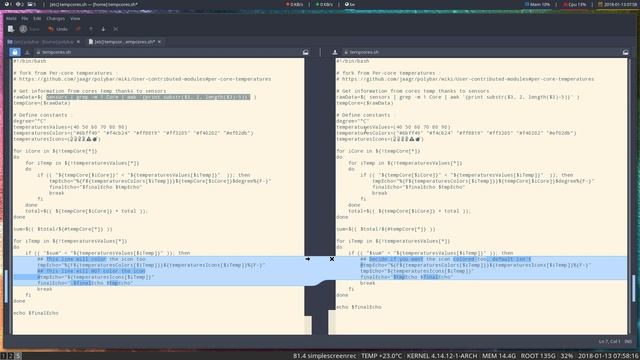Click 'TEMP +23.0°C' in bottom bar

click(x=381, y=356)
